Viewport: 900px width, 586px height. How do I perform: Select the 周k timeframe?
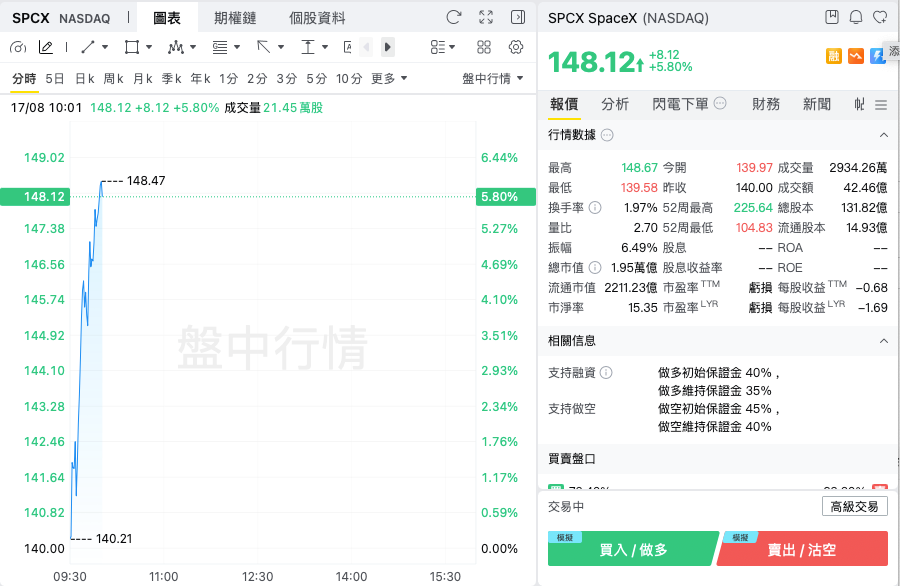(113, 78)
